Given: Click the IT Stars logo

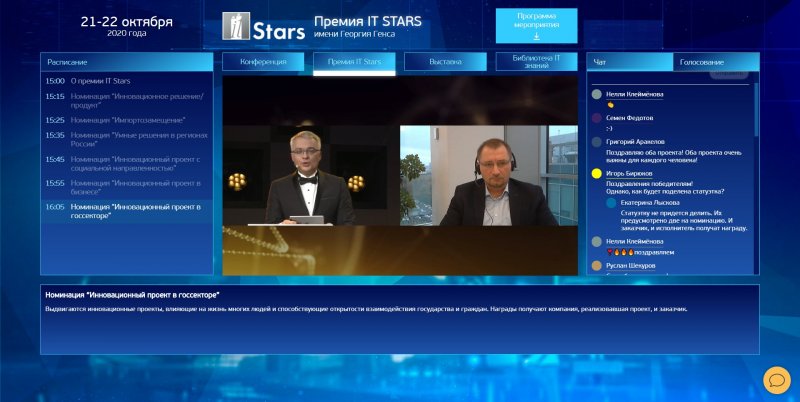Looking at the screenshot, I should click(264, 27).
